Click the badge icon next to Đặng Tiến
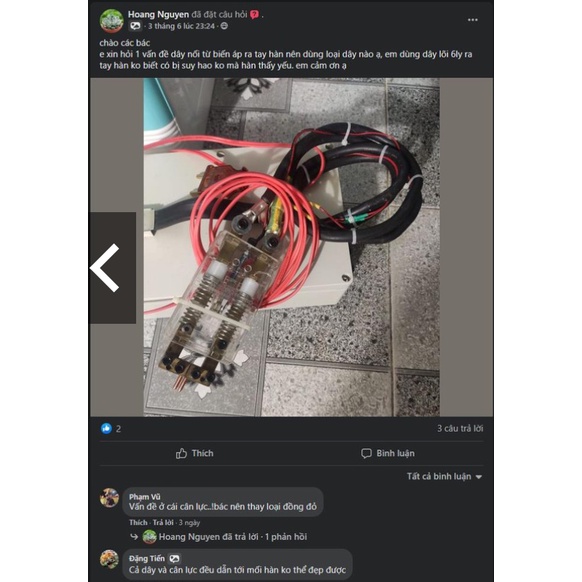Image resolution: width=582 pixels, height=582 pixels. point(174,558)
